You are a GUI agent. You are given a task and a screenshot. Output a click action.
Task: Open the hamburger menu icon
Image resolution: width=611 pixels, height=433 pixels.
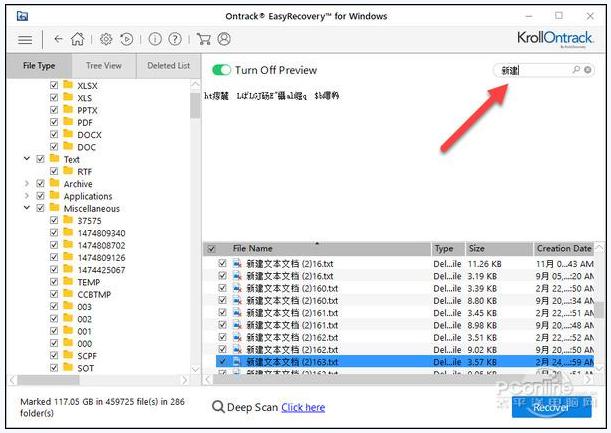[25, 39]
